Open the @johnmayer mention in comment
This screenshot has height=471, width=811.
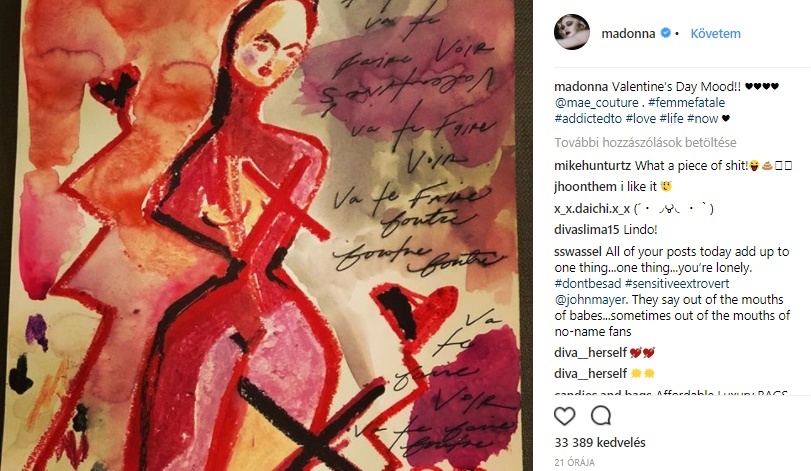point(591,299)
